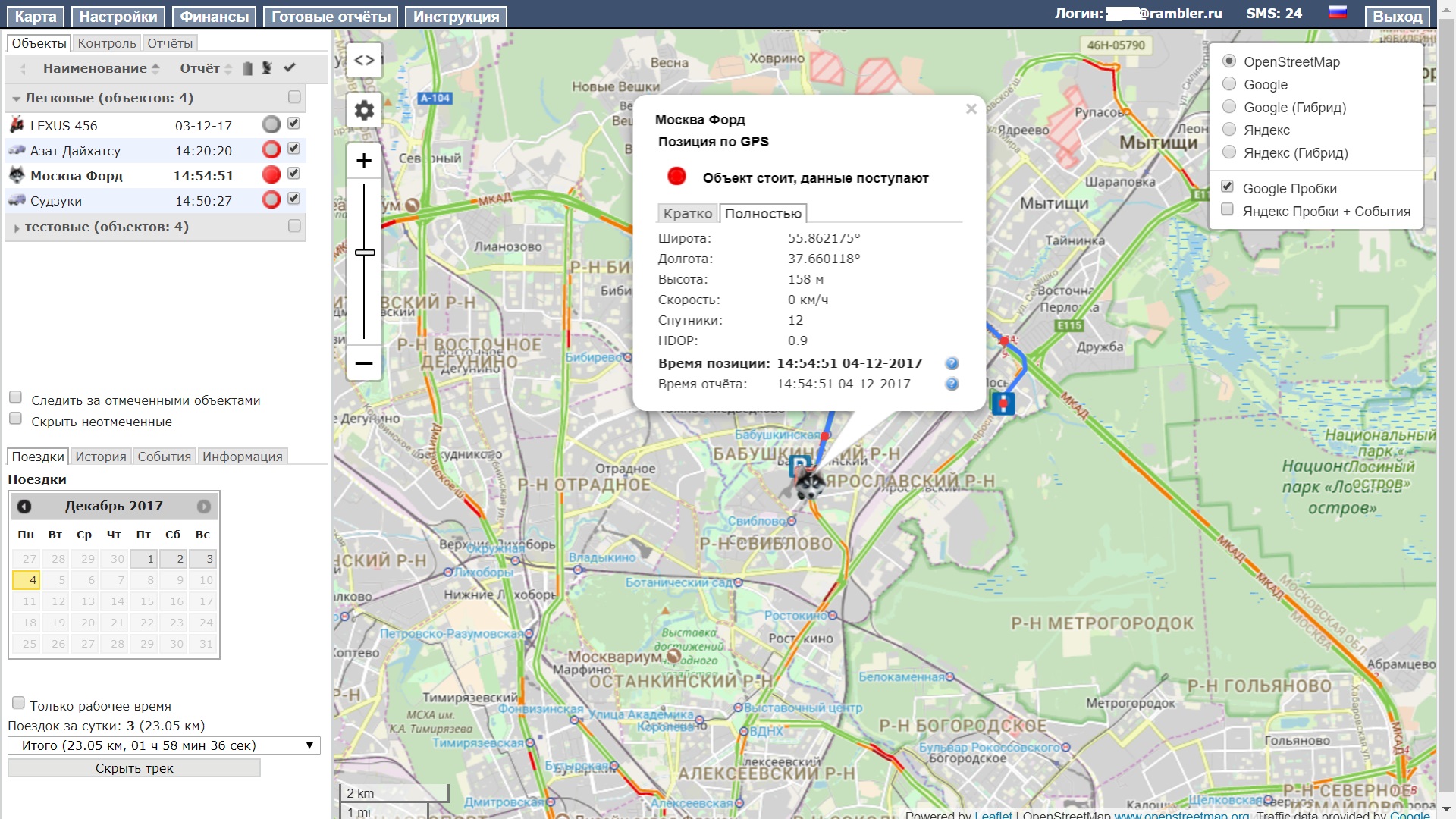The image size is (1456, 819).
Task: Click the scooter icon of LEXUS 456
Action: point(17,125)
